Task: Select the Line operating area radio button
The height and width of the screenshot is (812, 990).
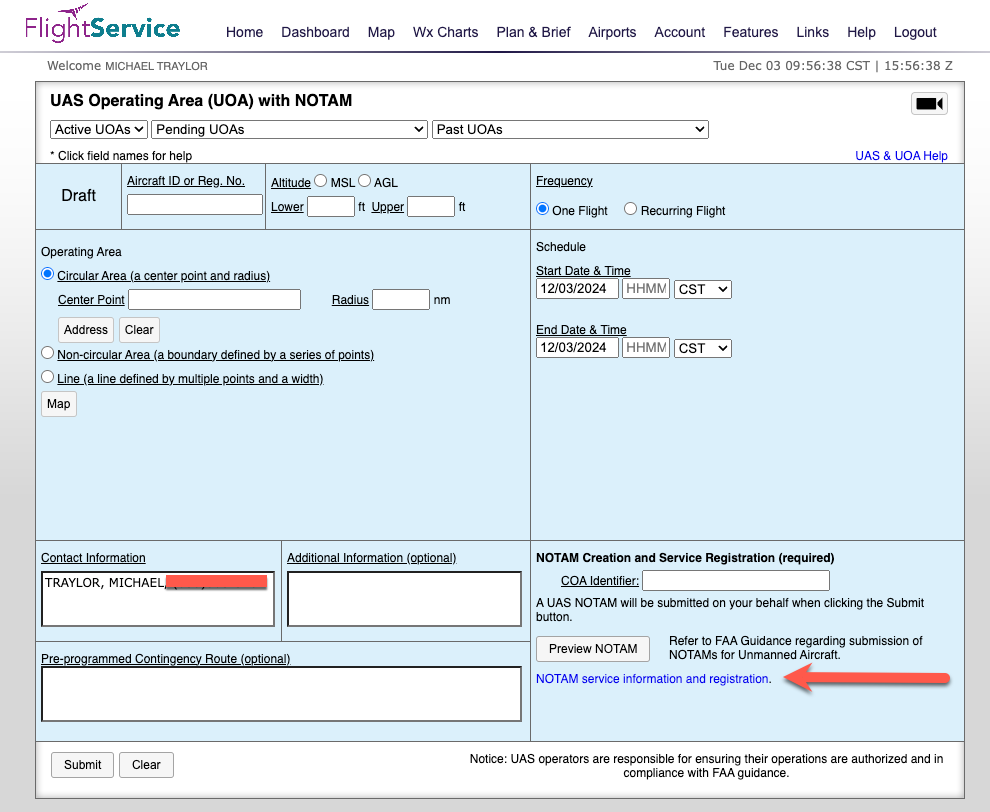Action: point(47,377)
